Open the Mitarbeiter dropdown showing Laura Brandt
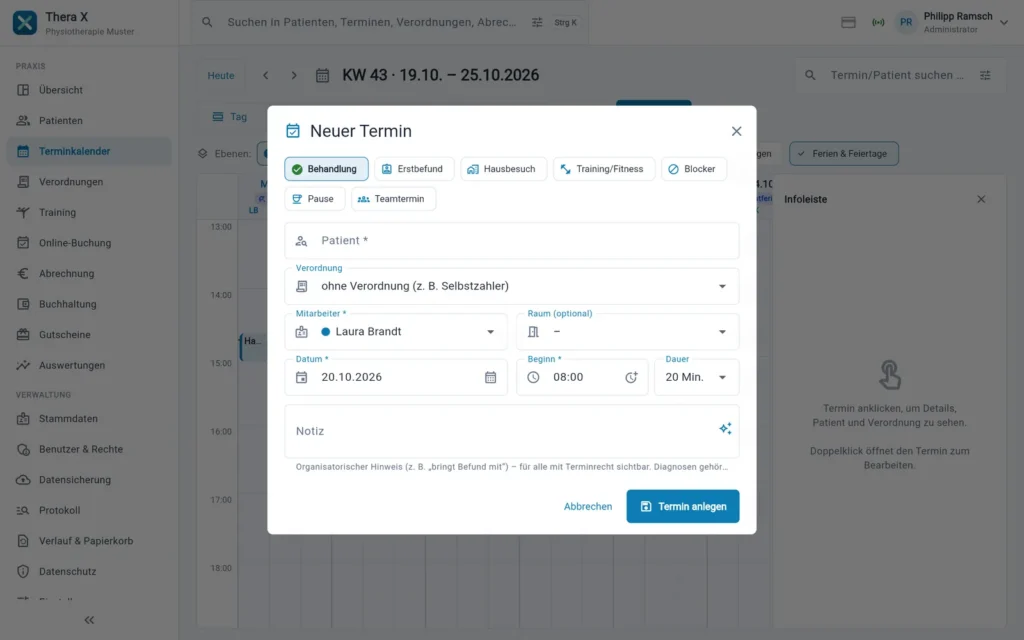 (396, 332)
